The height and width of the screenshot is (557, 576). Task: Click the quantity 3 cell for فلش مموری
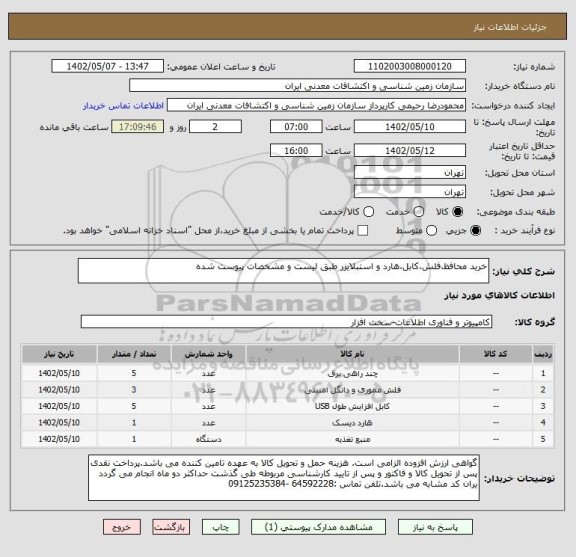pos(134,390)
